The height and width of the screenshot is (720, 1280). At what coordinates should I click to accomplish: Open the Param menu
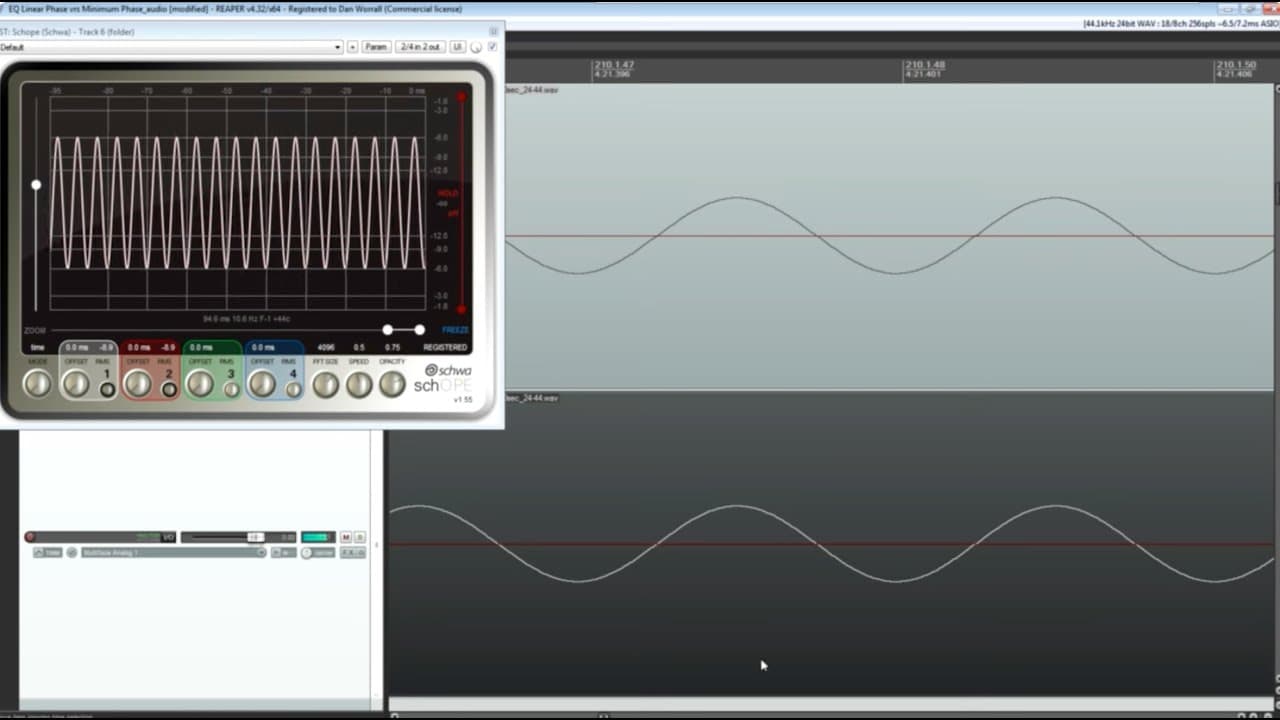375,46
